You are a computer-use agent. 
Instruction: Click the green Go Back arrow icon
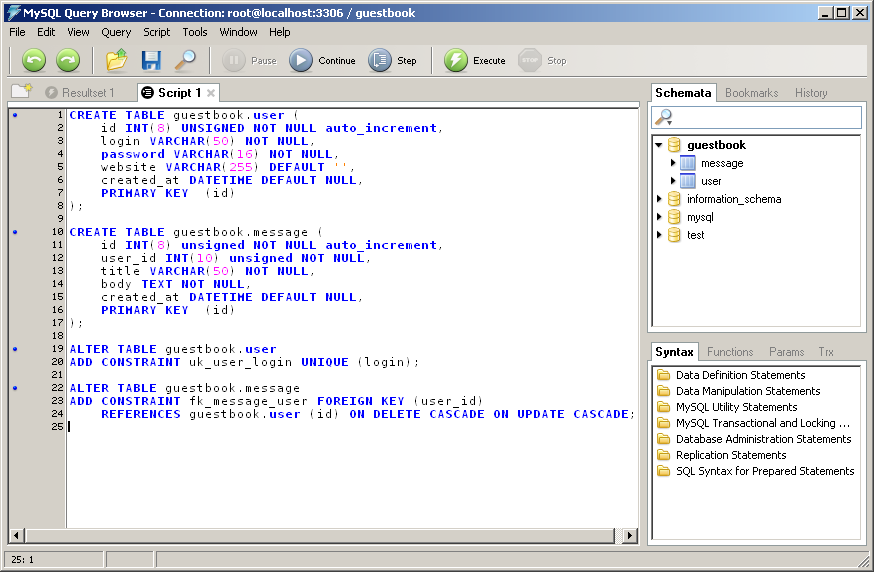click(34, 61)
